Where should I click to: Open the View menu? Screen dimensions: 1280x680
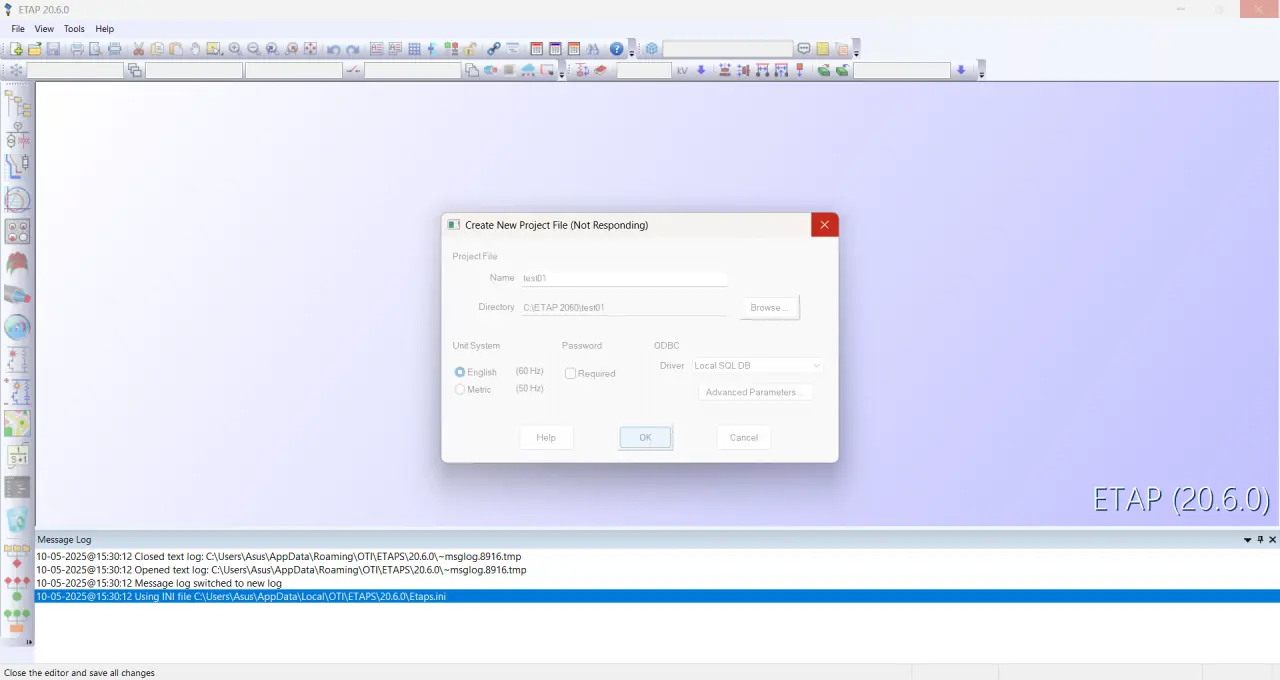44,29
